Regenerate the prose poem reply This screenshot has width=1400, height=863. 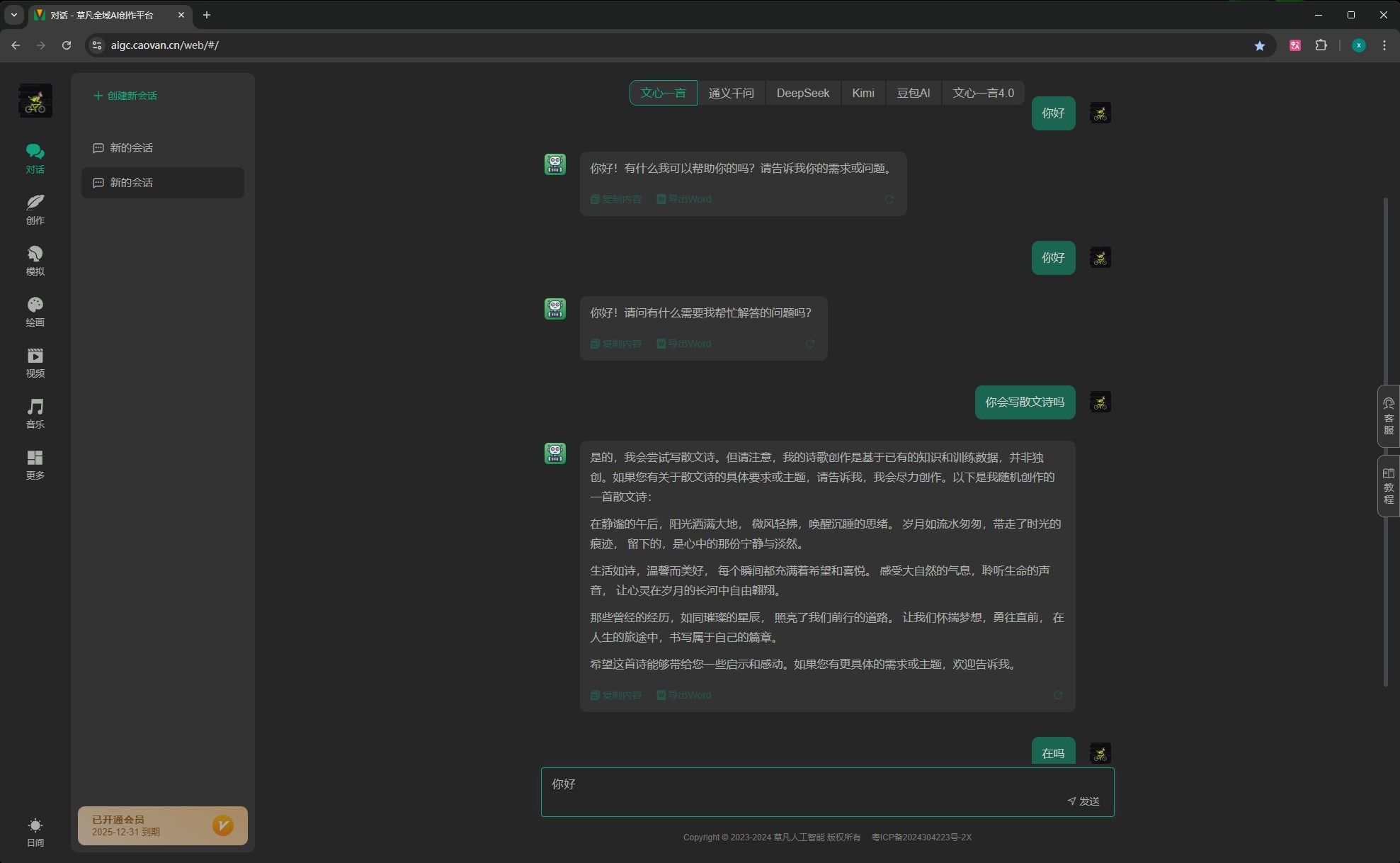coord(1058,695)
